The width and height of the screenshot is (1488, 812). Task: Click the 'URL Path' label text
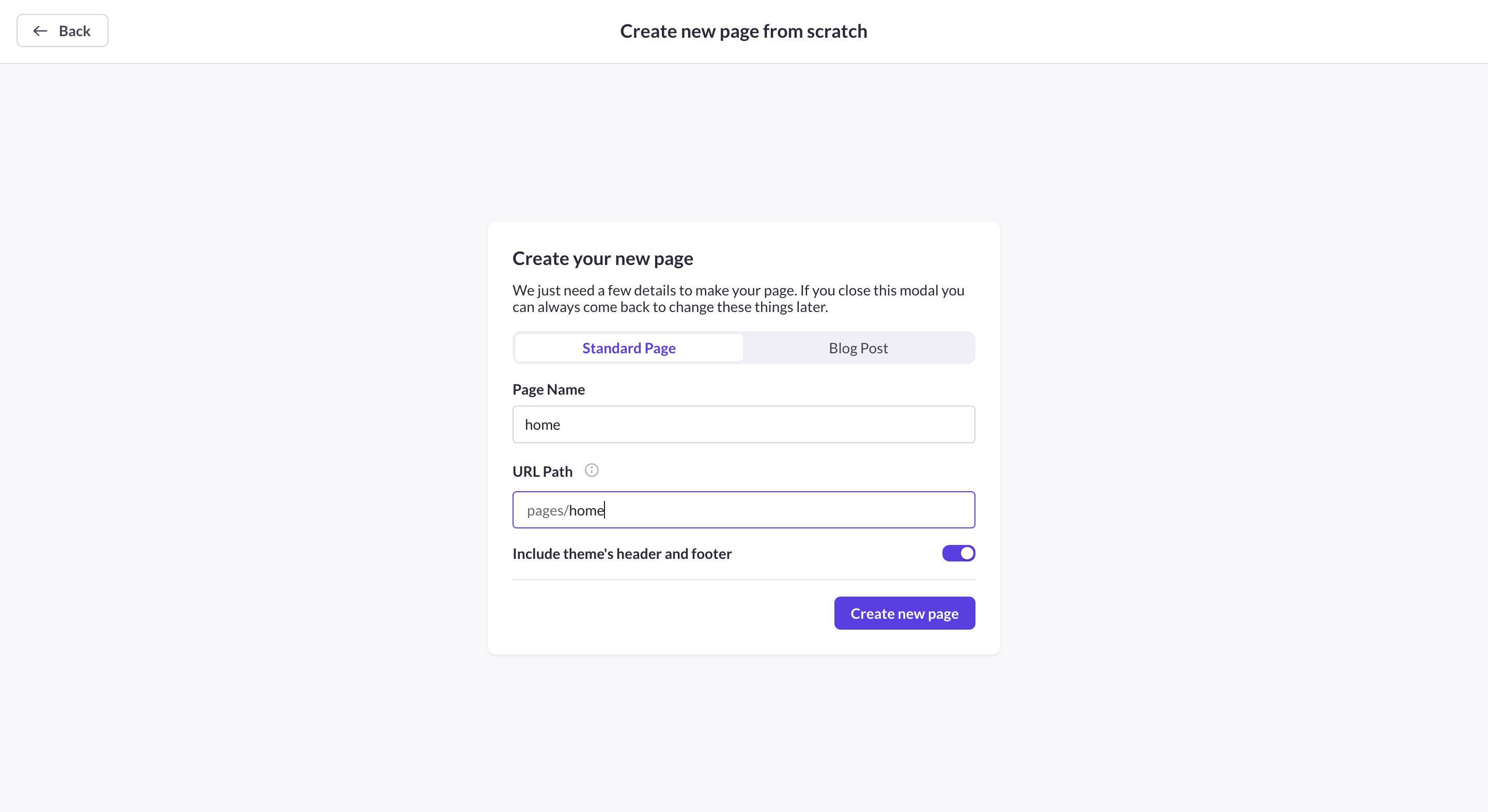coord(542,471)
